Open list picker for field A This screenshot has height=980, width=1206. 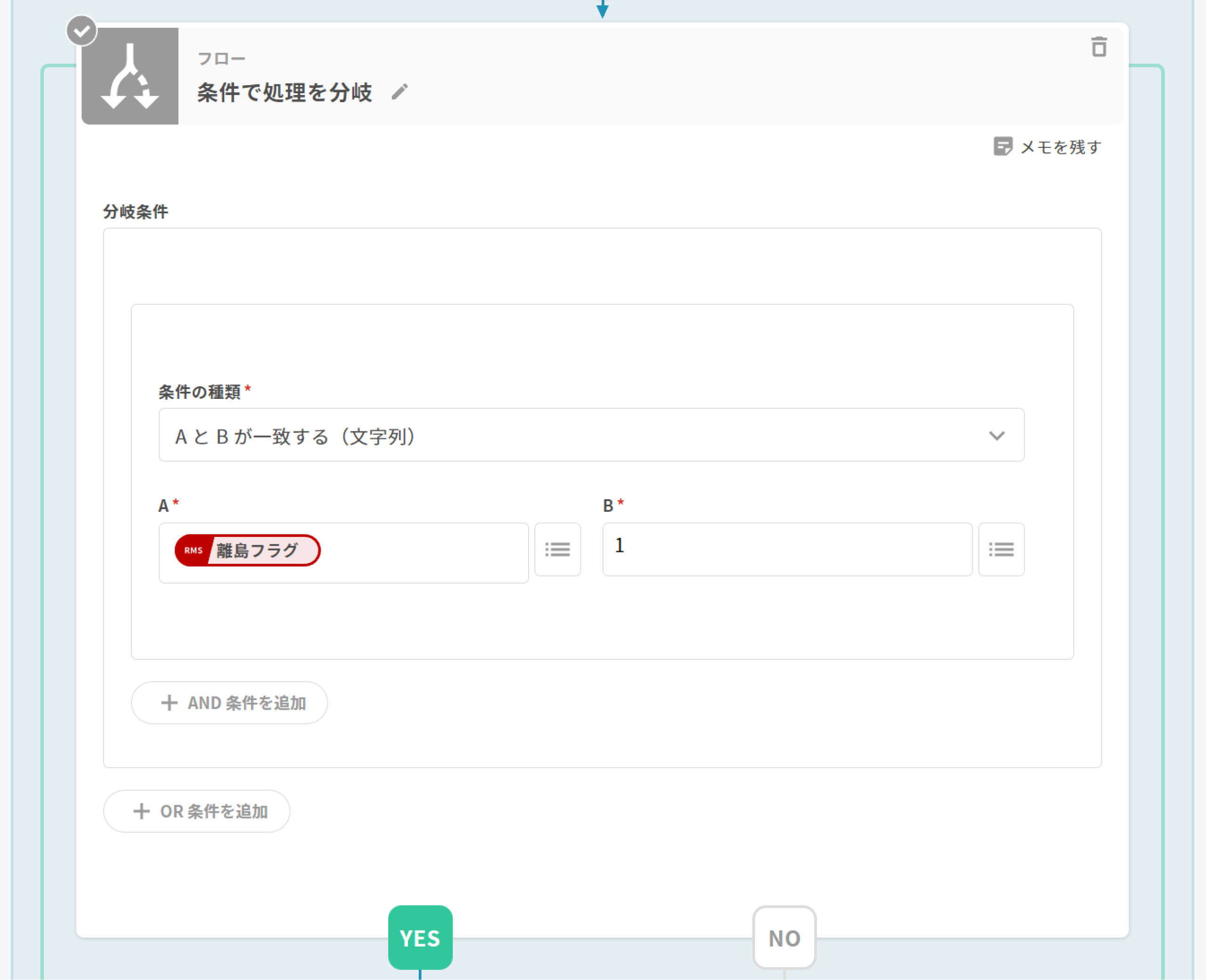[x=557, y=549]
